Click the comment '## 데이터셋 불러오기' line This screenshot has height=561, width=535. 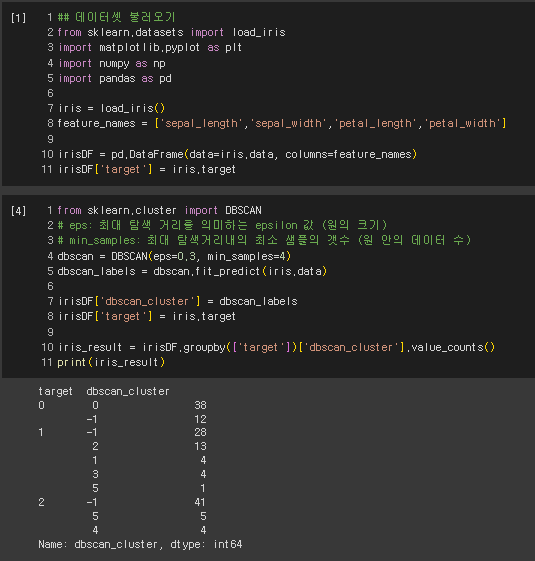[117, 17]
